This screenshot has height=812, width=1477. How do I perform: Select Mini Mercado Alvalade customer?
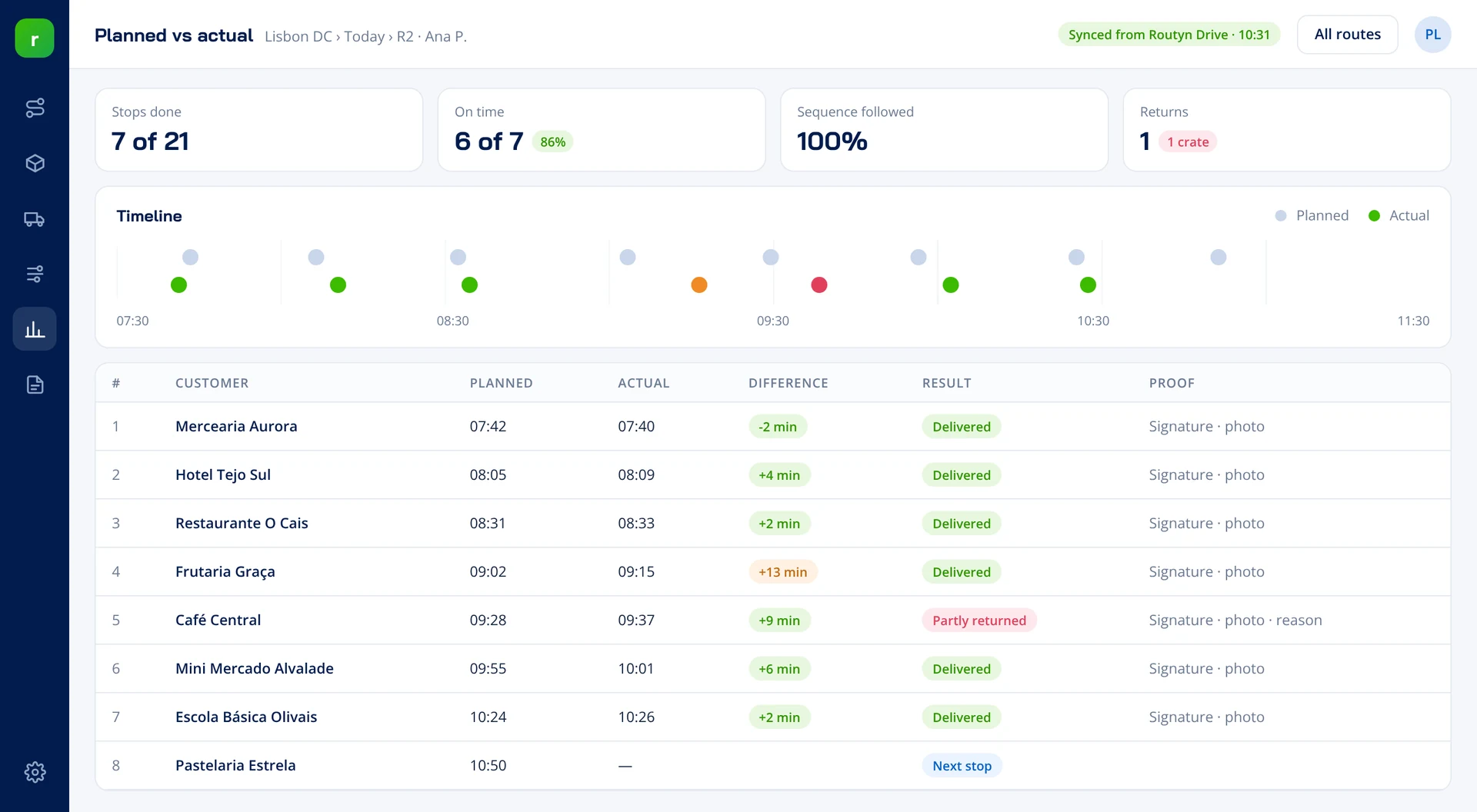click(x=254, y=668)
